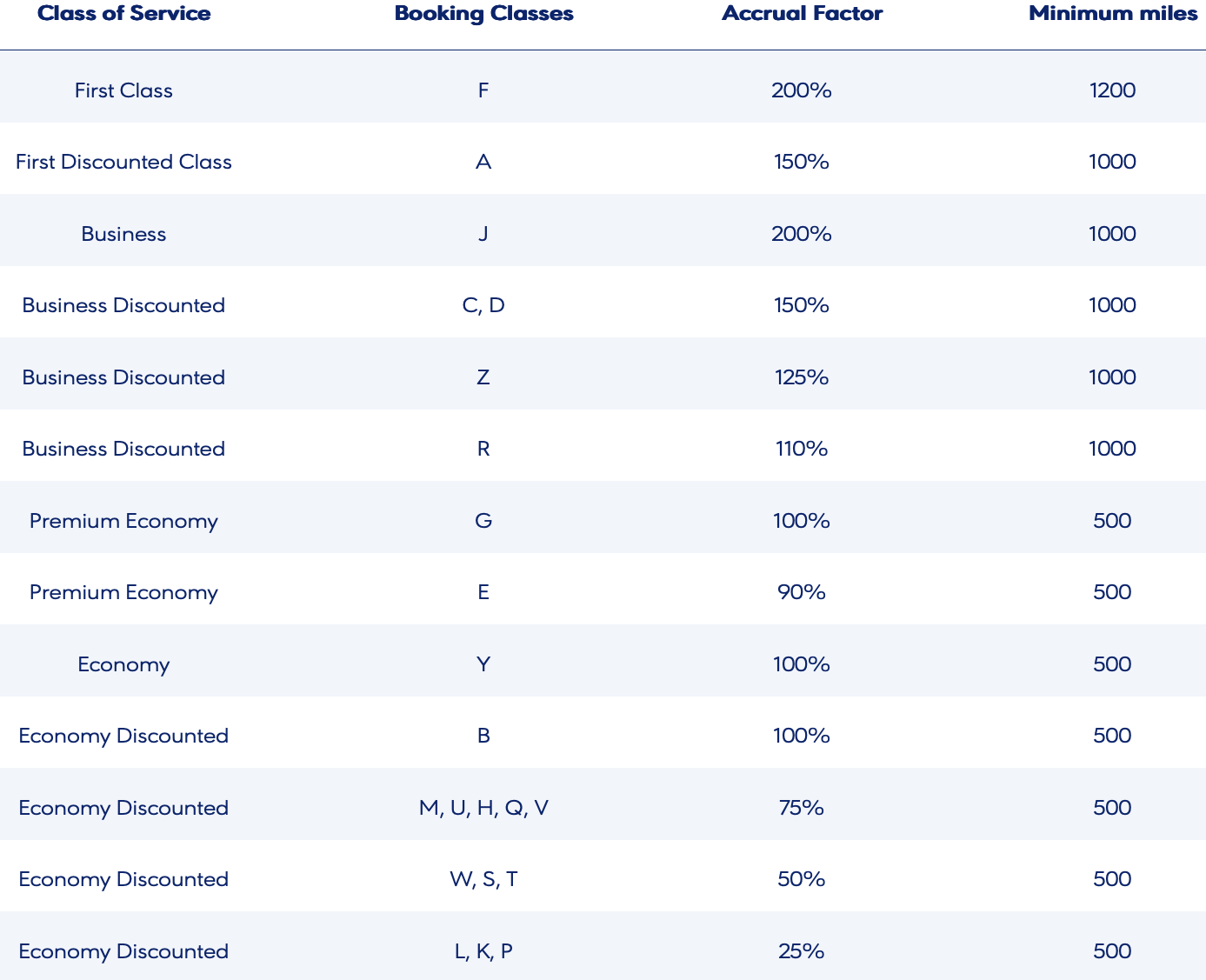Select the "1200" minimum miles value
The height and width of the screenshot is (980, 1206).
coord(1113,90)
